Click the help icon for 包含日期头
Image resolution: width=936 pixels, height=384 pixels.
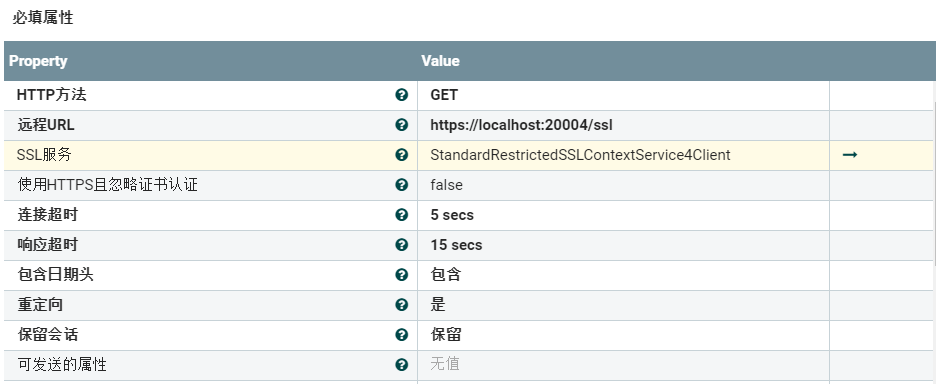(x=402, y=275)
